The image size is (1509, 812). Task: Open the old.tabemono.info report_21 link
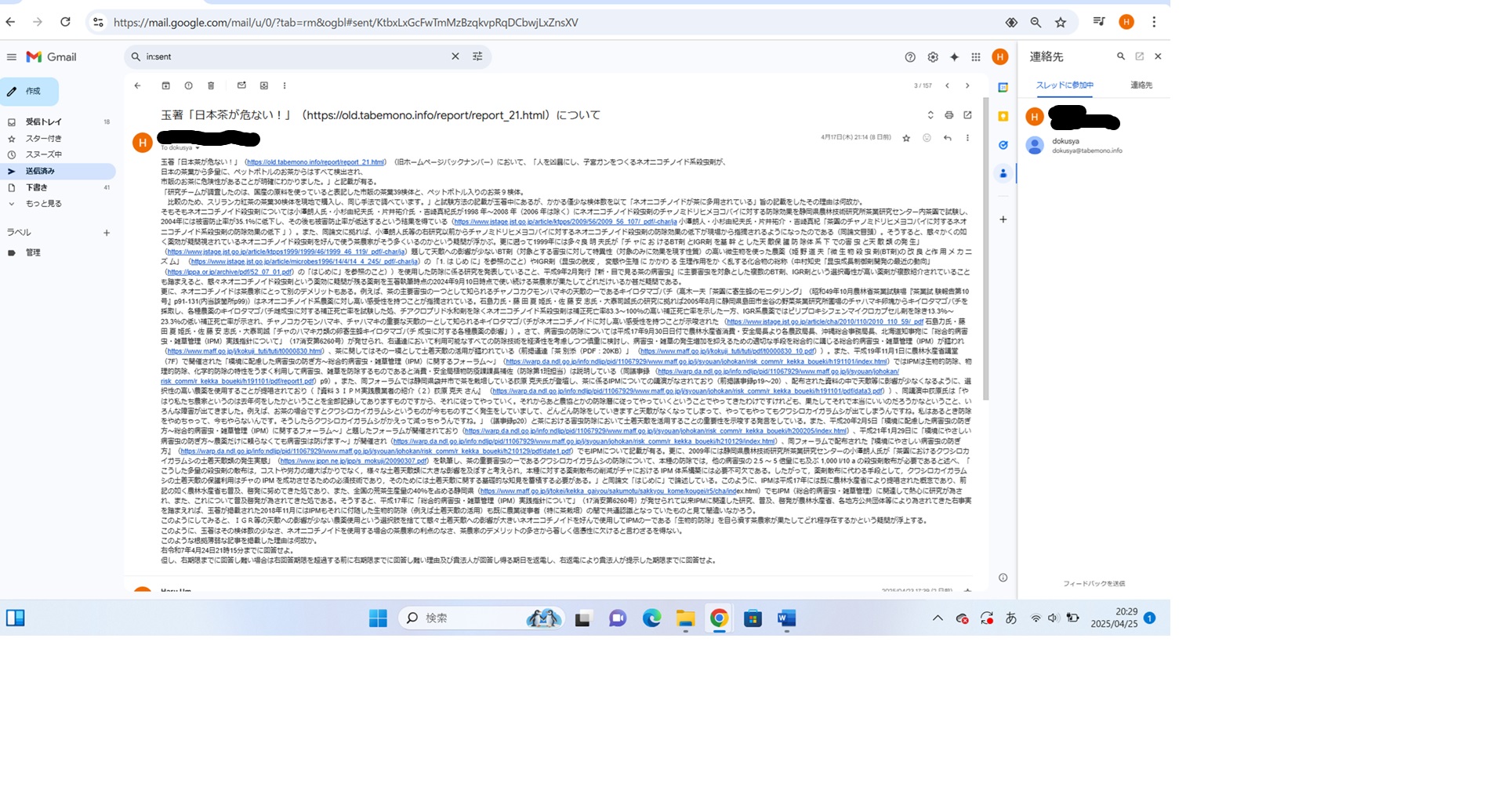click(315, 162)
